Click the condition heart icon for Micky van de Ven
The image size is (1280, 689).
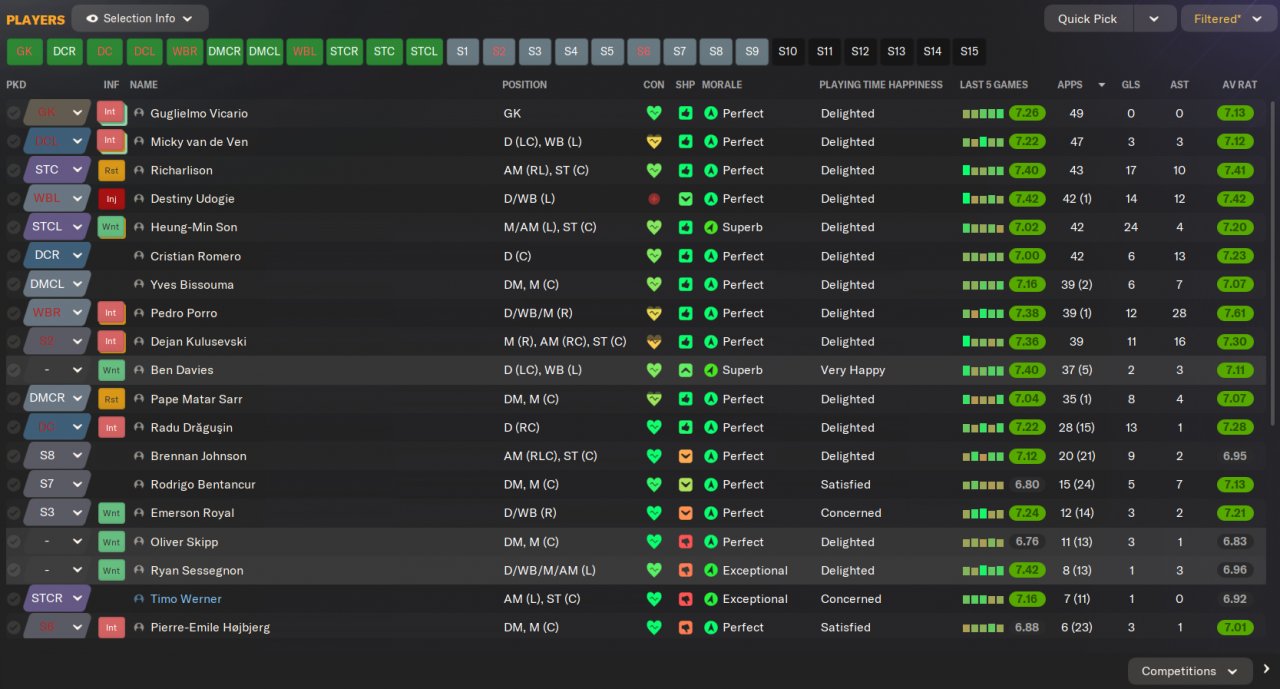[x=654, y=142]
